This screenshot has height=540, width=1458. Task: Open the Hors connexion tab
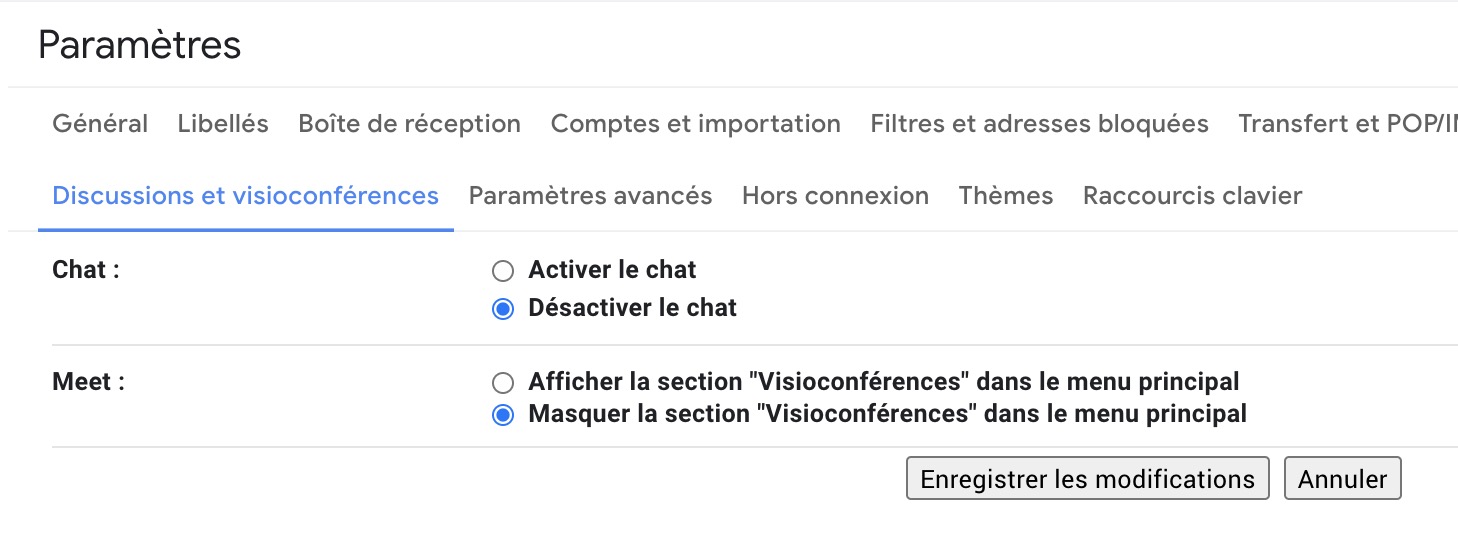click(x=835, y=196)
